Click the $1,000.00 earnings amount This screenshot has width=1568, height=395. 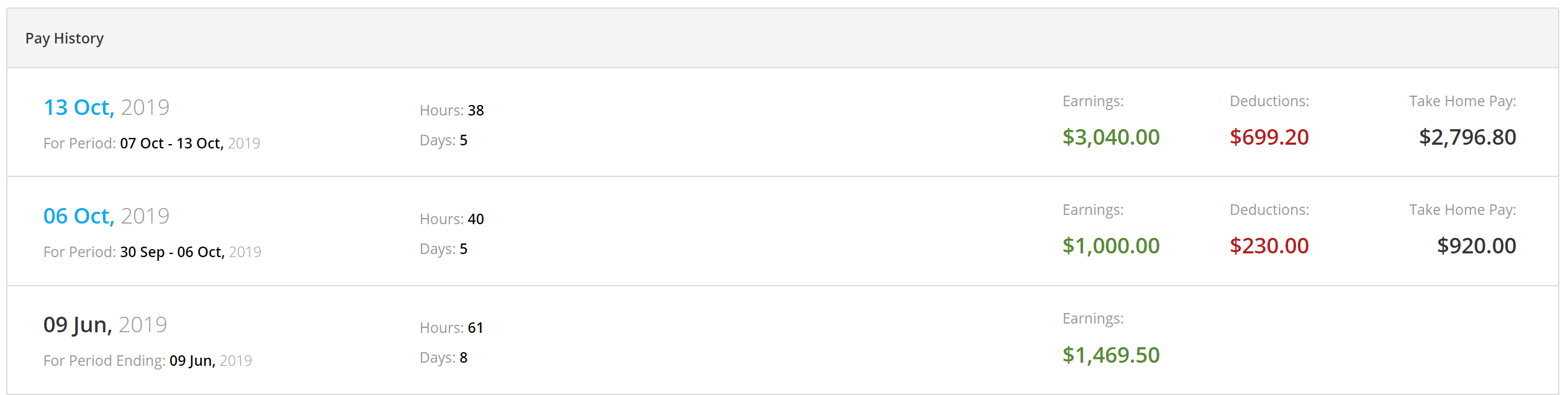[x=1111, y=246]
